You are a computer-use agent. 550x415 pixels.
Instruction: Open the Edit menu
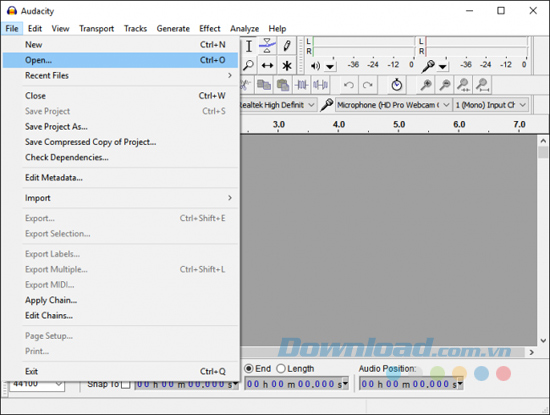35,28
